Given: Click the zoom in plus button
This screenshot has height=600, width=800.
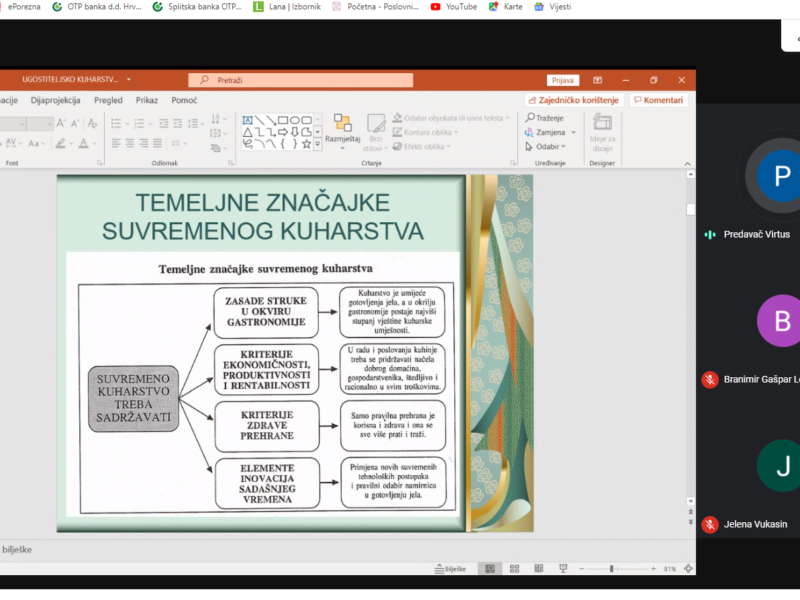Looking at the screenshot, I should click(x=653, y=568).
